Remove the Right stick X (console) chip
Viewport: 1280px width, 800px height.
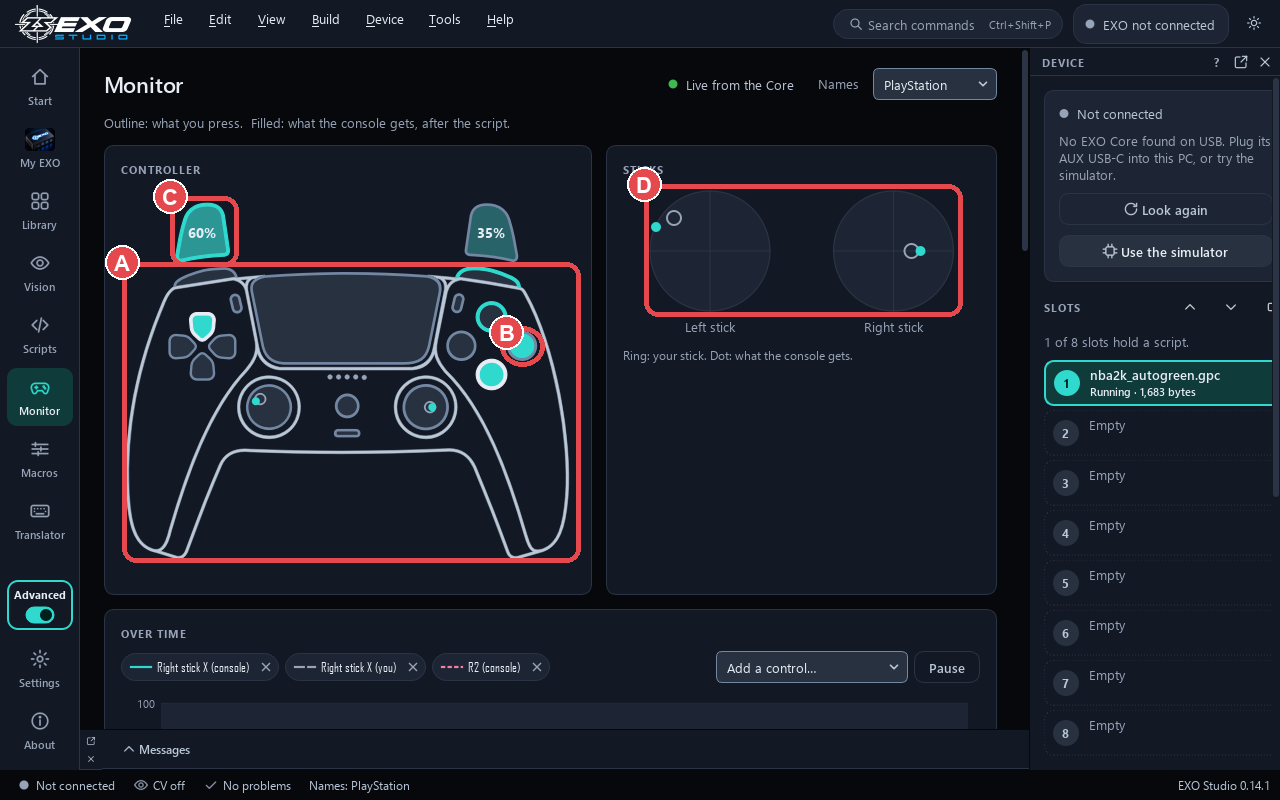point(266,667)
